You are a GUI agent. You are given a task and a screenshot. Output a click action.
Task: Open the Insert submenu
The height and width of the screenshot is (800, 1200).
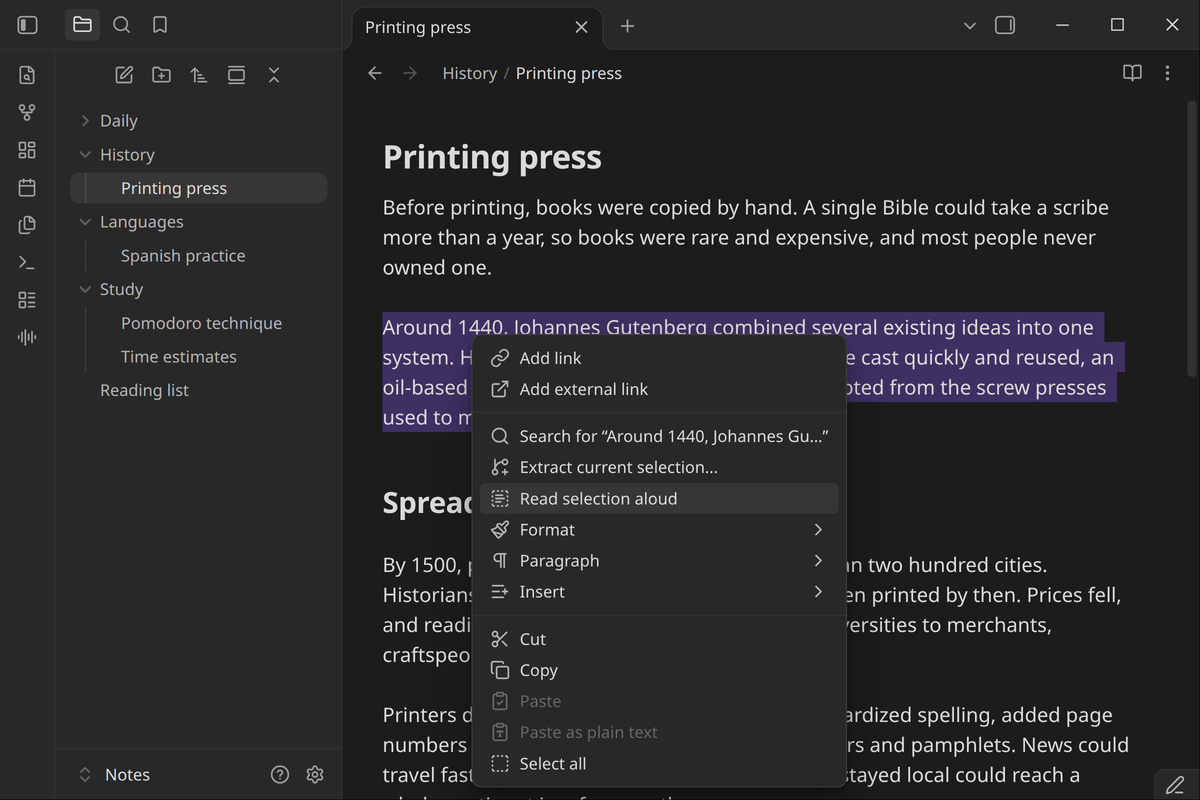pos(659,592)
